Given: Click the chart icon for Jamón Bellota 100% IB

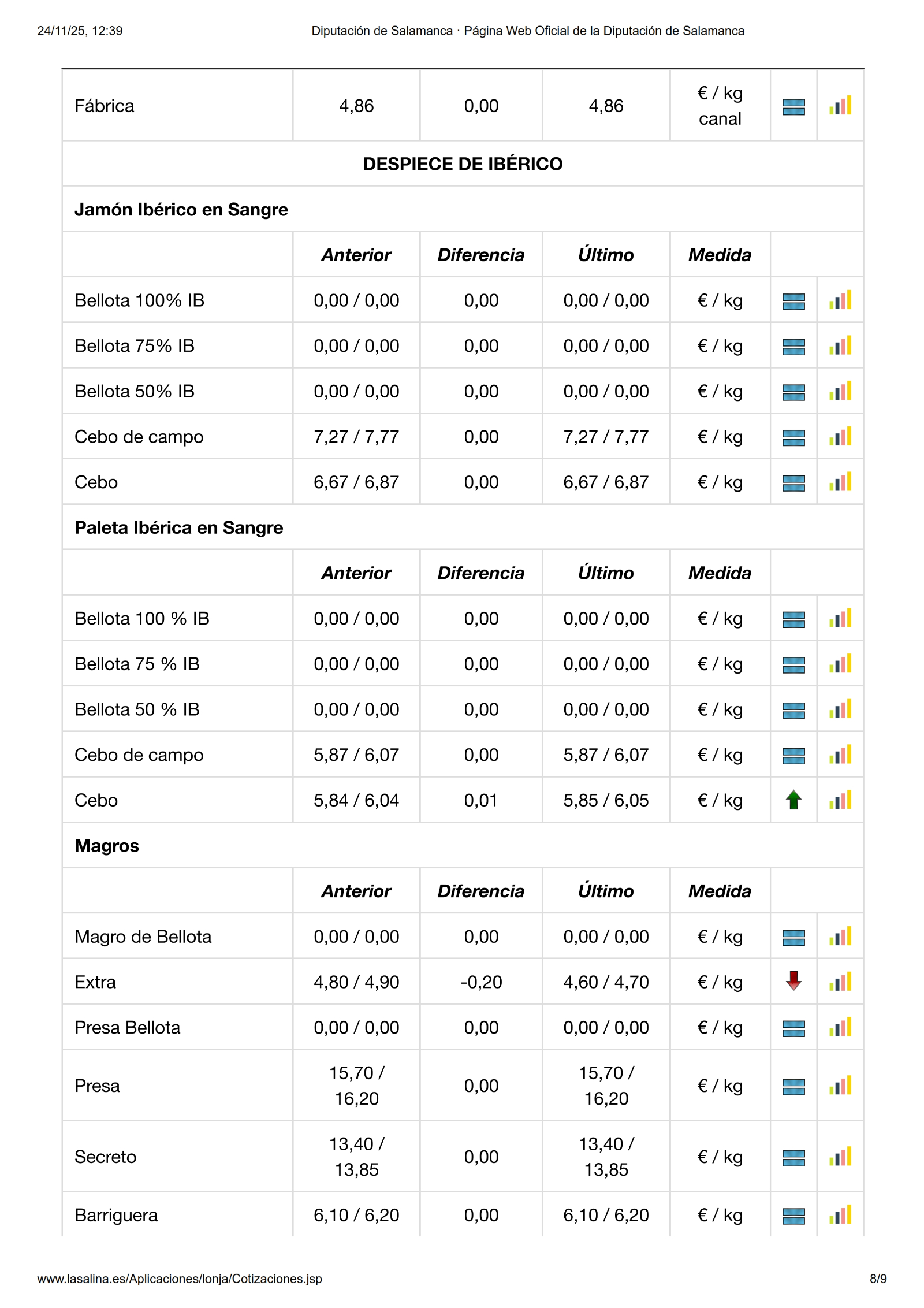Looking at the screenshot, I should pos(840,300).
